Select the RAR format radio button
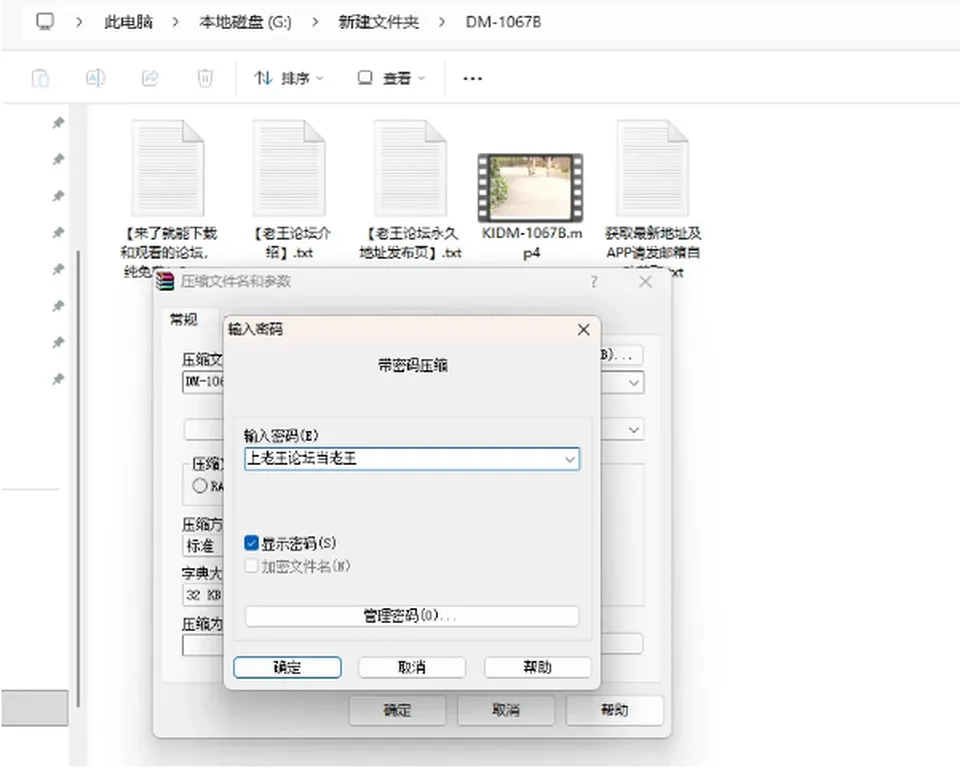The image size is (960, 768). click(x=200, y=486)
